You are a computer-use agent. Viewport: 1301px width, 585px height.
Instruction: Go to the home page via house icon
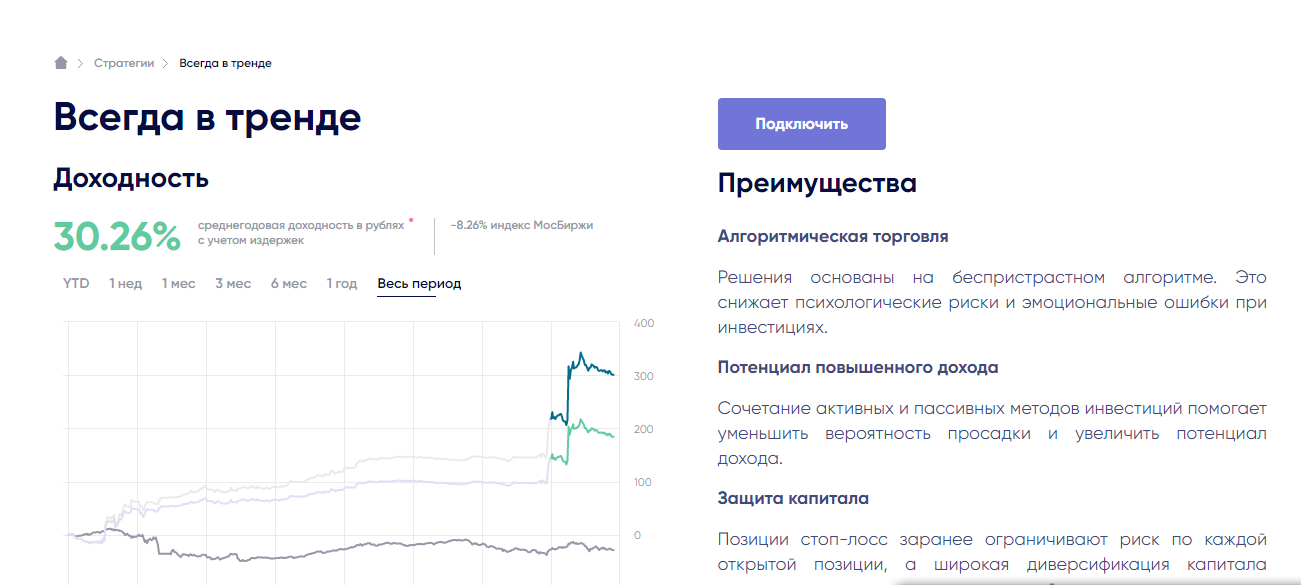tap(61, 63)
